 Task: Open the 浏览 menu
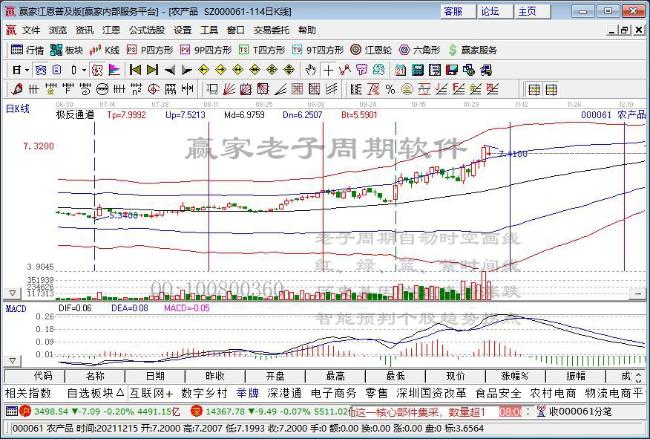point(58,30)
